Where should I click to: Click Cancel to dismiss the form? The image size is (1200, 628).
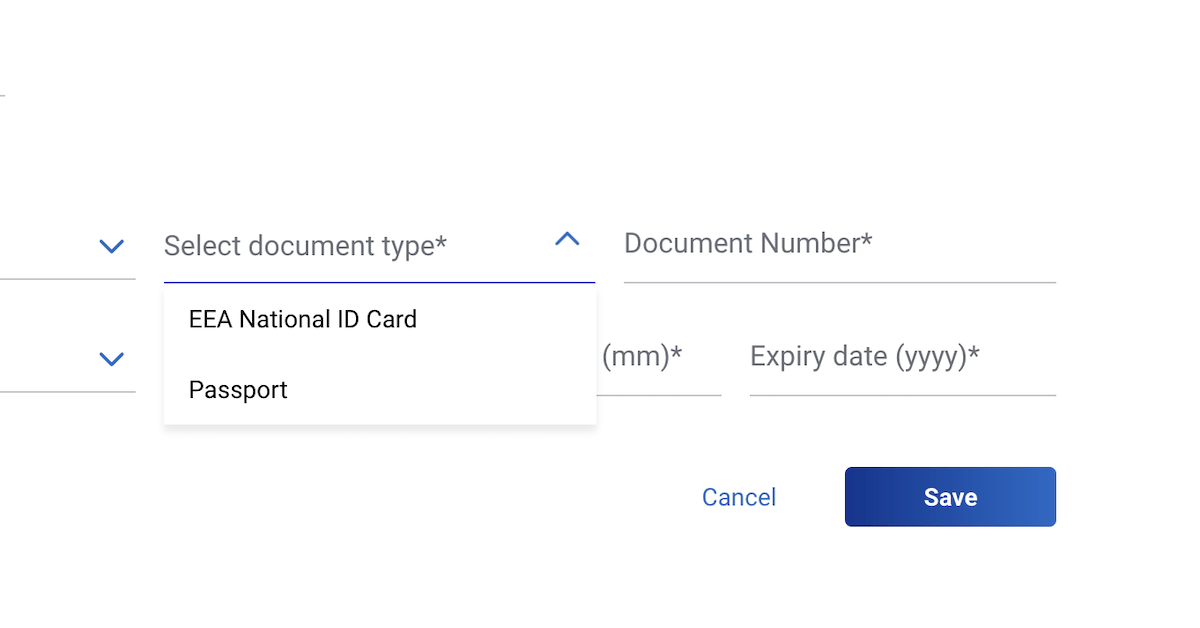coord(738,497)
